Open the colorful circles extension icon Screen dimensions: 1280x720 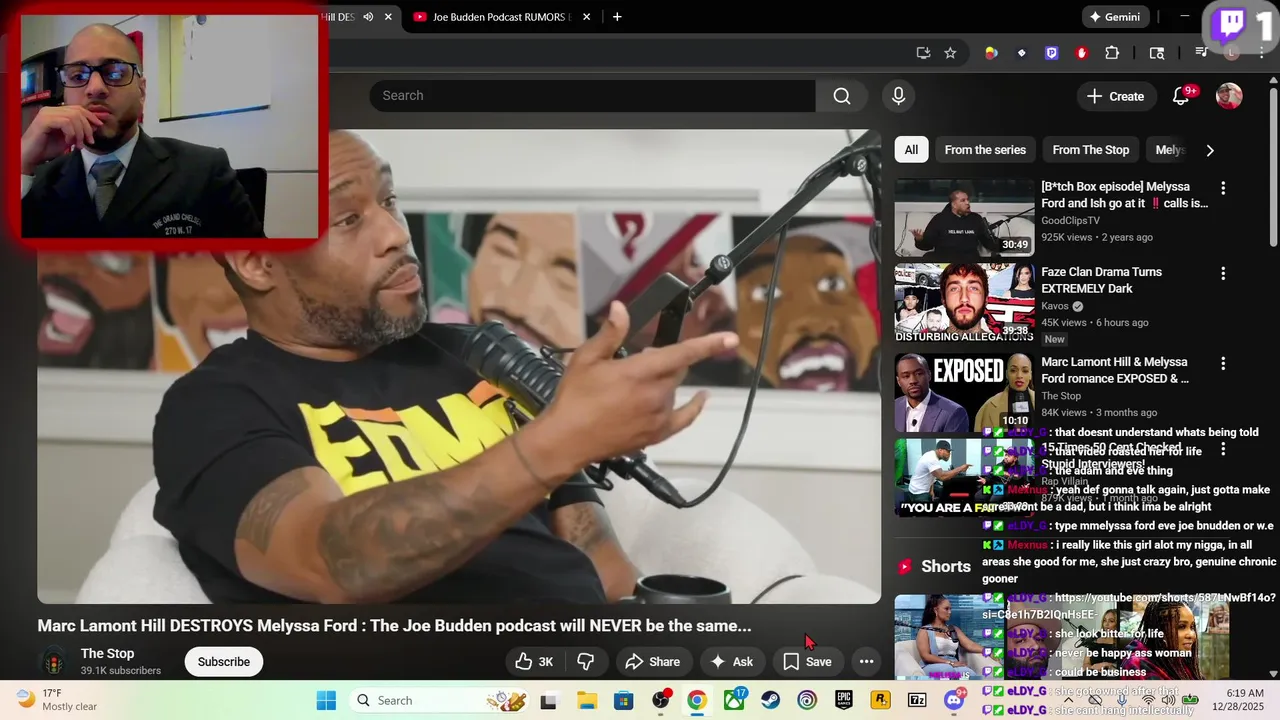pos(991,53)
